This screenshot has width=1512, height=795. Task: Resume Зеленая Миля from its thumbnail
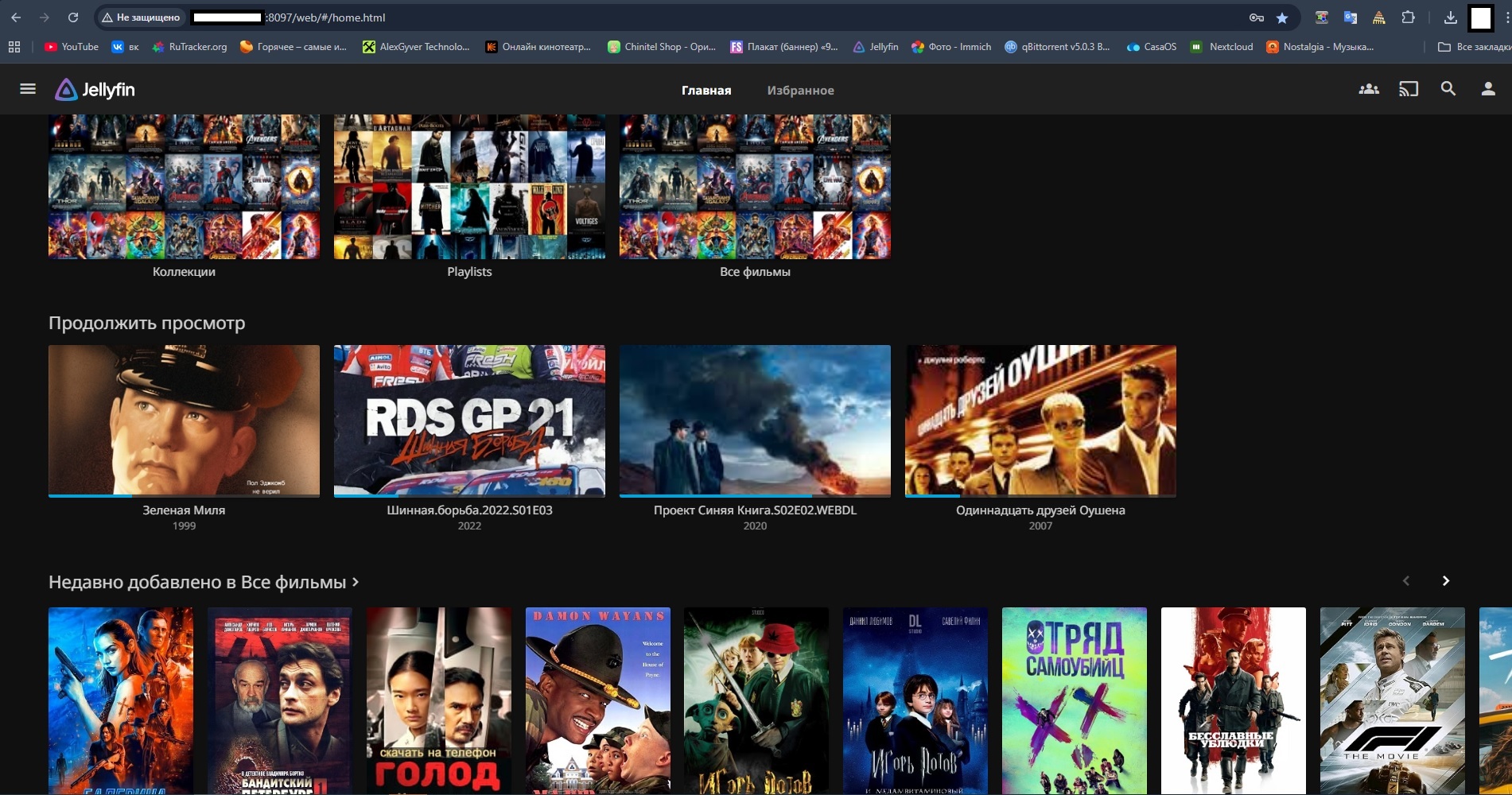click(x=184, y=420)
